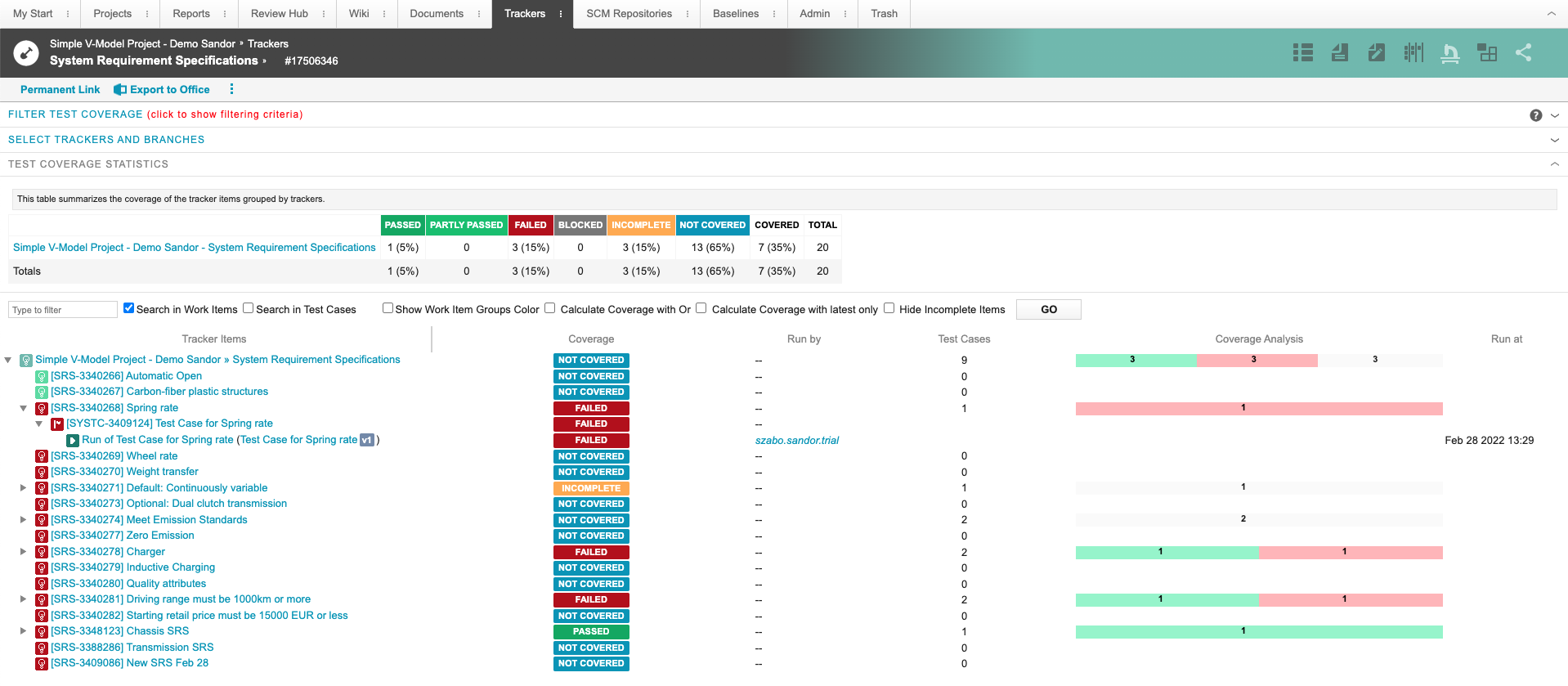Image resolution: width=1568 pixels, height=686 pixels.
Task: Expand Filter Test Coverage section chevron
Action: (x=1555, y=115)
